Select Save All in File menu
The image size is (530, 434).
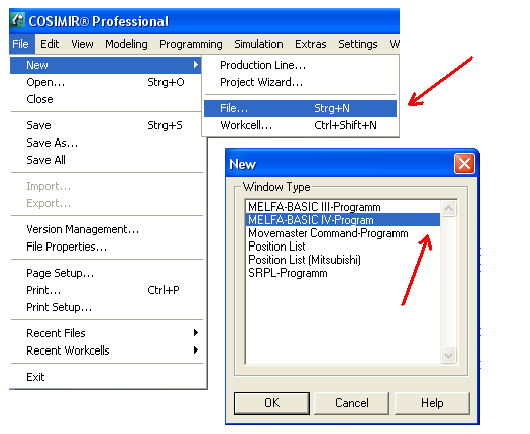[x=106, y=160]
